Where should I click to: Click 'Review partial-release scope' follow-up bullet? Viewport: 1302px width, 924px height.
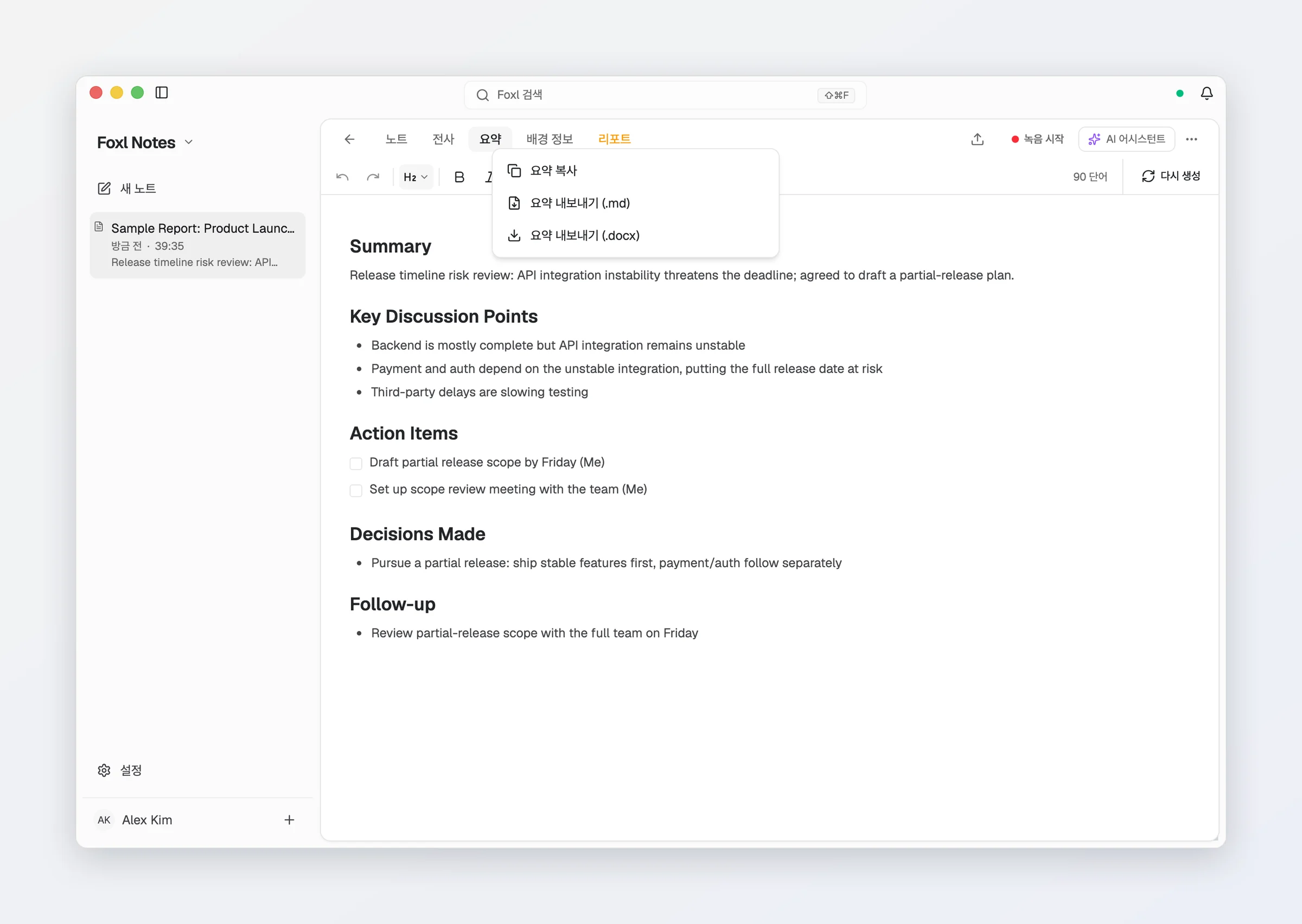point(534,633)
